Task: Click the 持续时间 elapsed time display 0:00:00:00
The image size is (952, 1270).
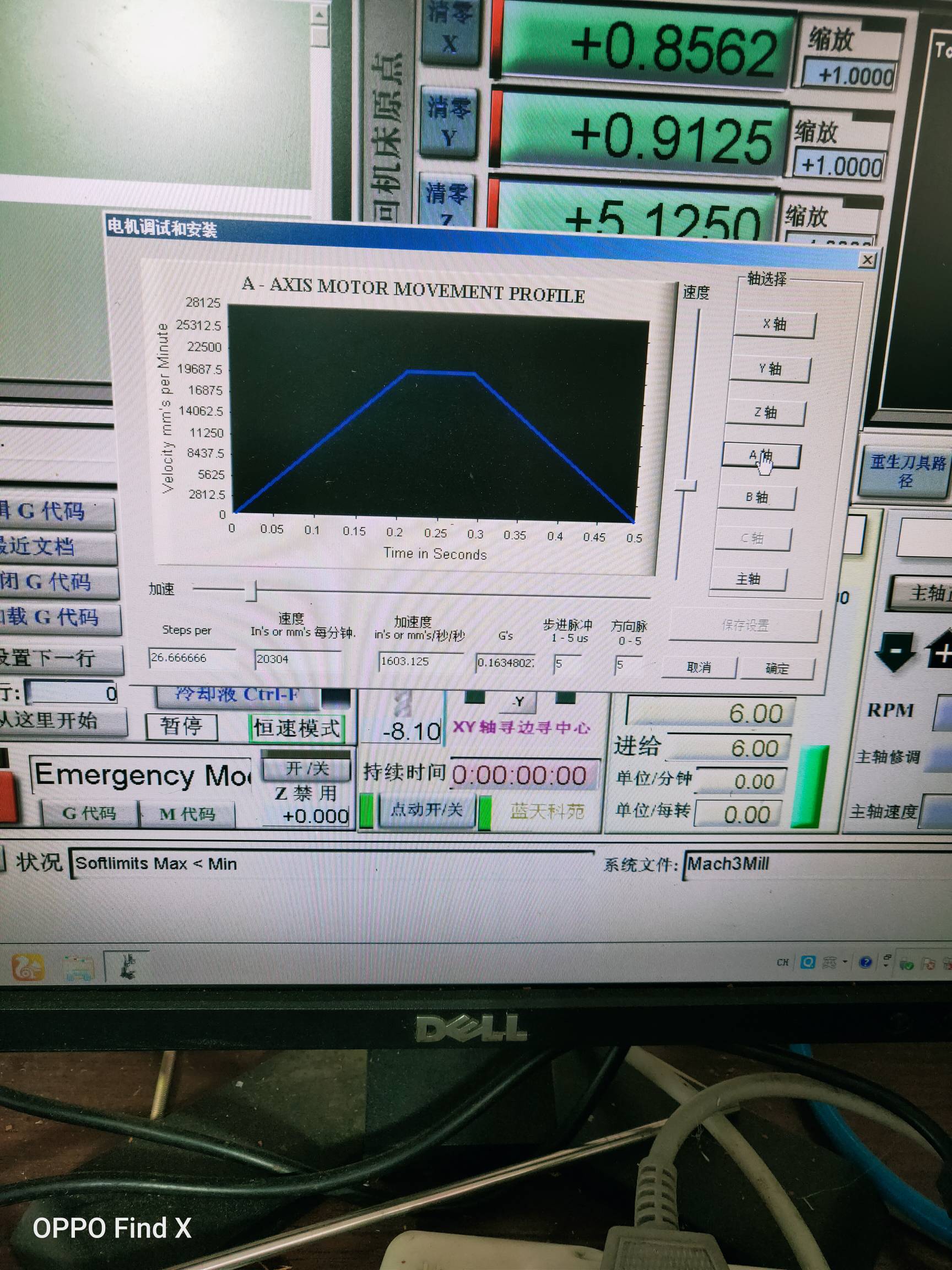Action: click(x=525, y=775)
